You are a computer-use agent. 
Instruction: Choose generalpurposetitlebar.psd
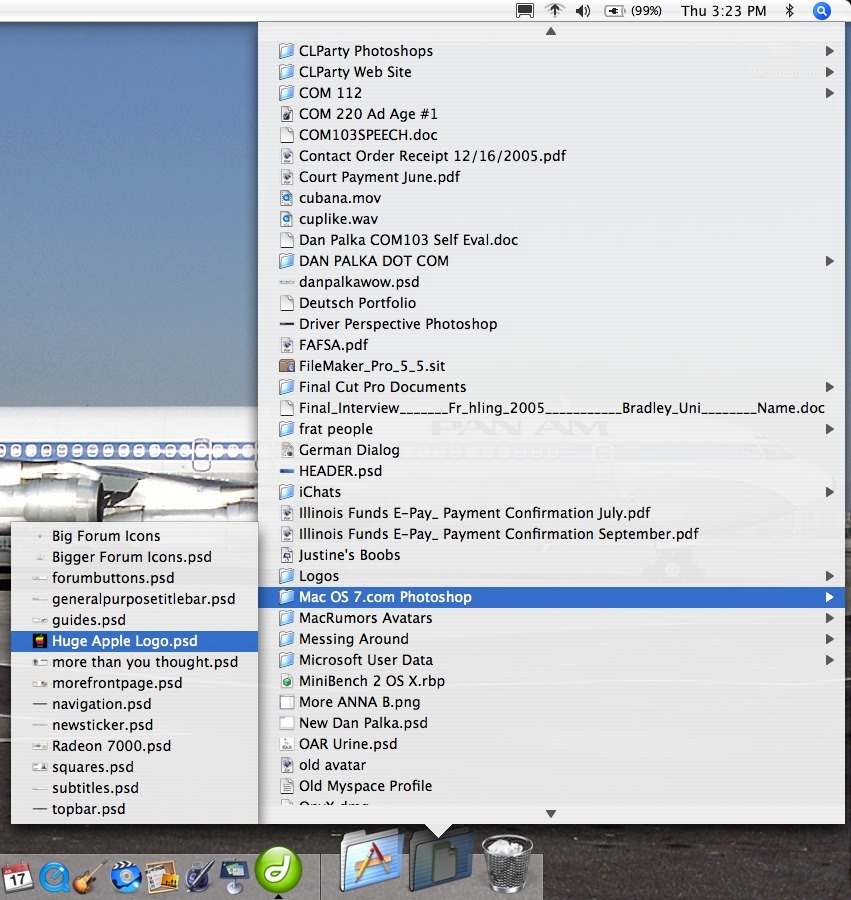click(134, 599)
